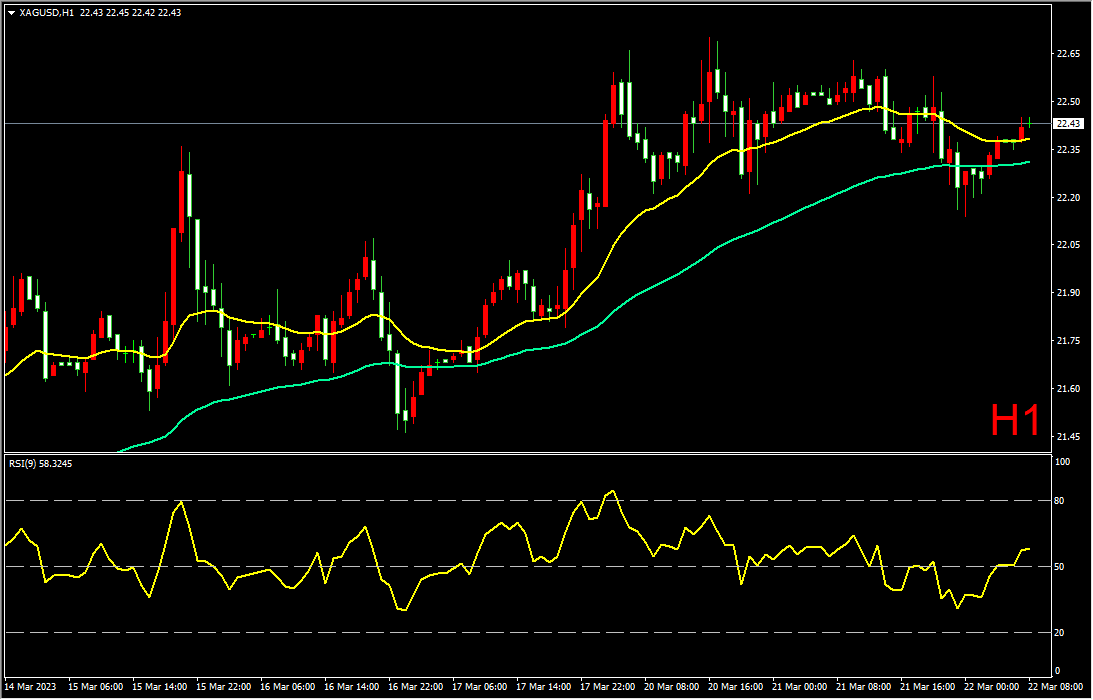Click the RSI scale value 100
Image resolution: width=1093 pixels, height=700 pixels.
(1064, 462)
